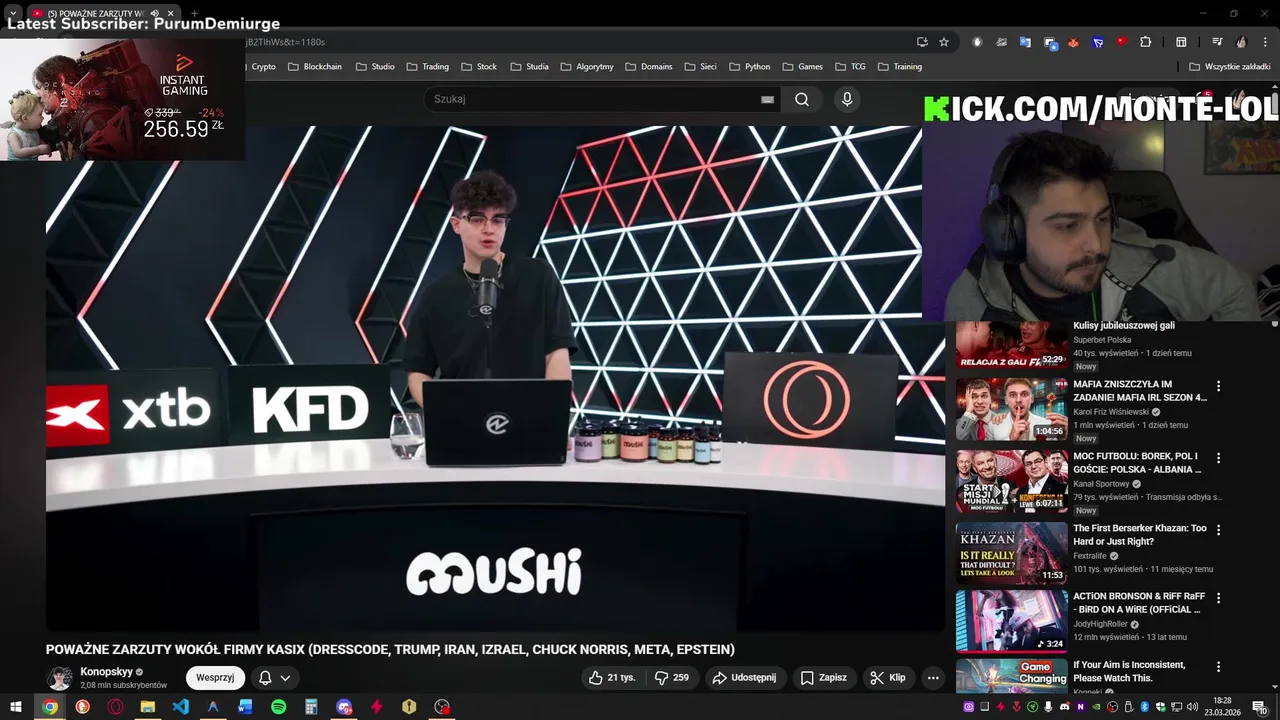Mute the tab via speaker icon
The width and height of the screenshot is (1280, 720).
pos(154,13)
